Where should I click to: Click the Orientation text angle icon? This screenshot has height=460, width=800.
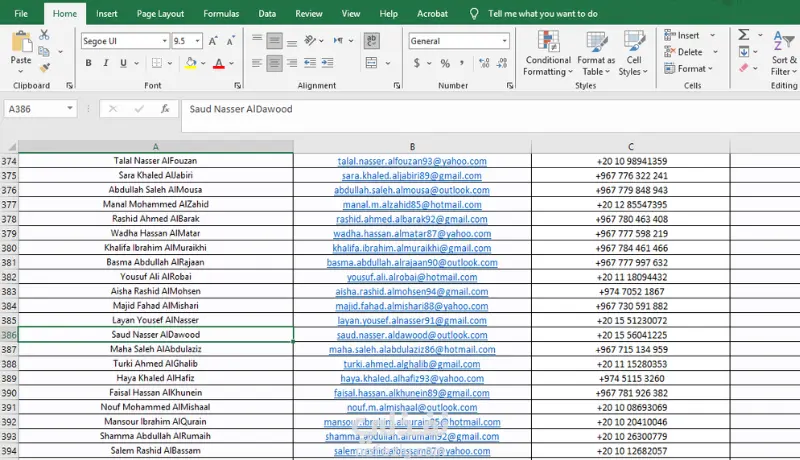click(x=310, y=40)
